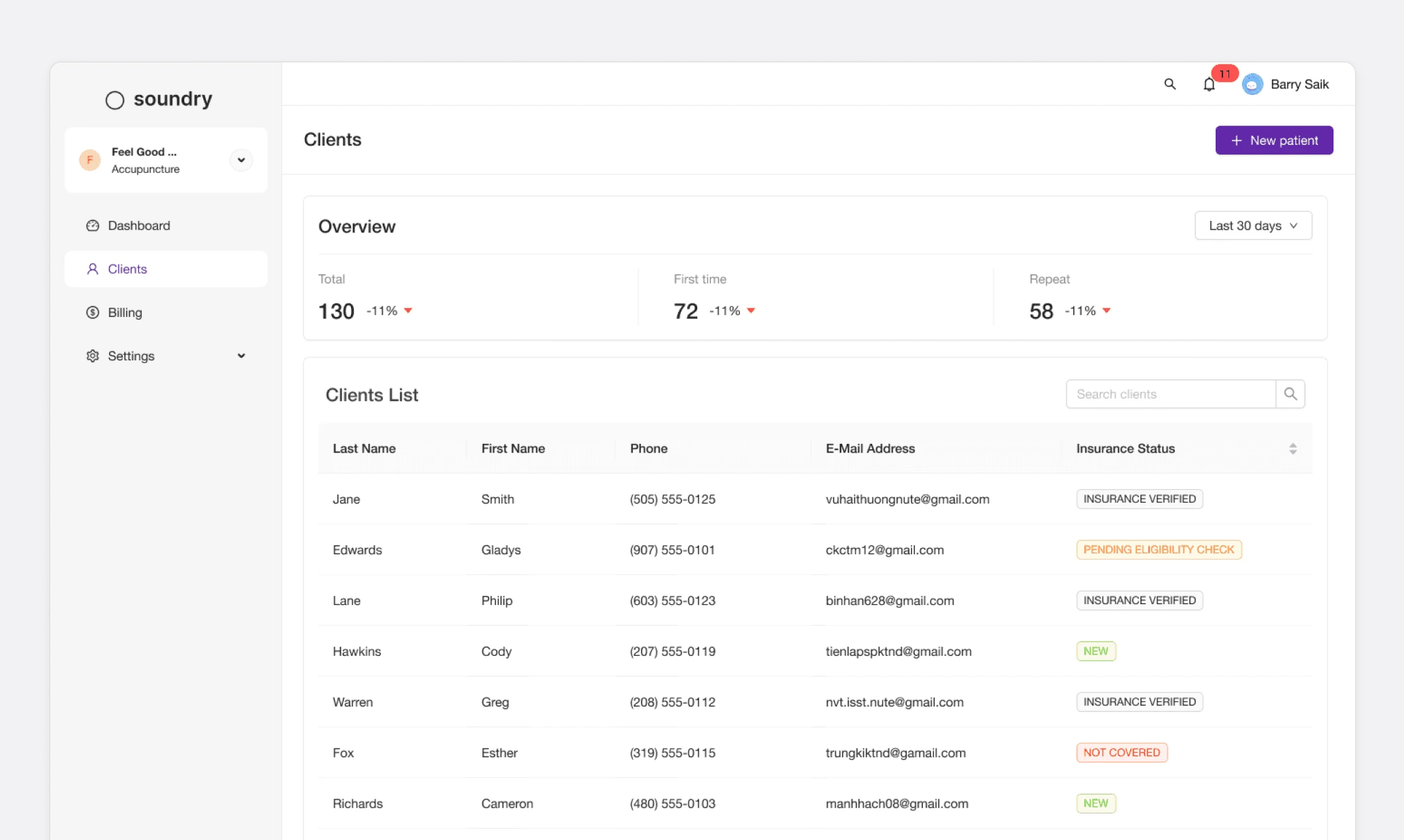Open the Last 30 days dropdown

click(x=1253, y=226)
